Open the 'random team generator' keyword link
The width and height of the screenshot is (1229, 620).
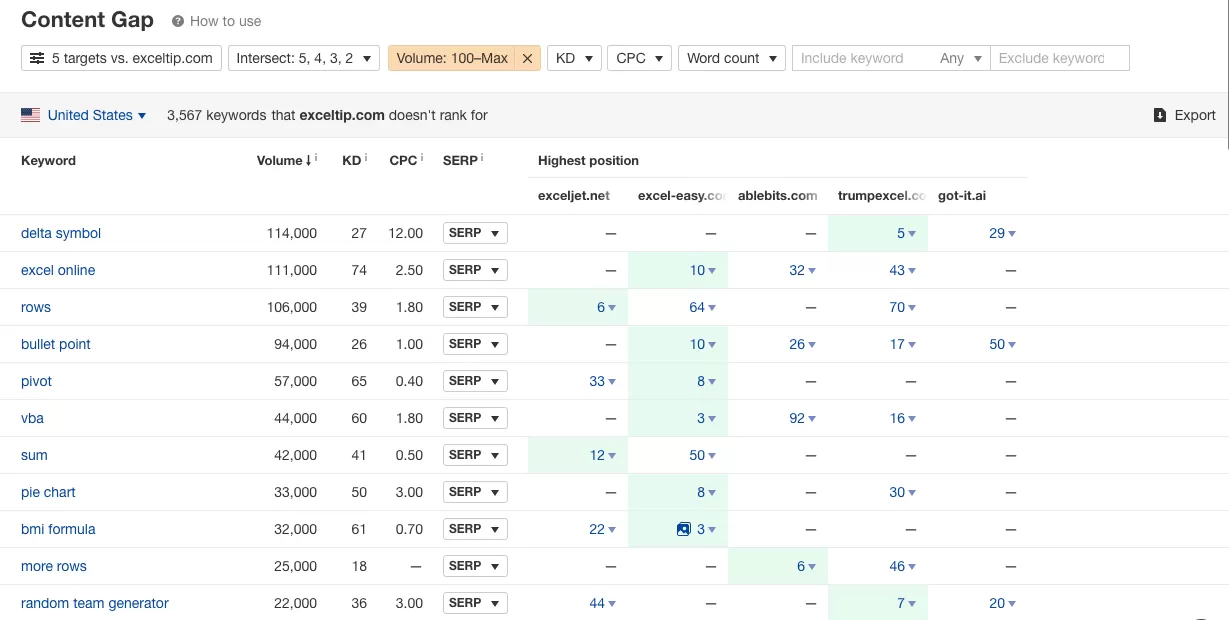coord(95,603)
